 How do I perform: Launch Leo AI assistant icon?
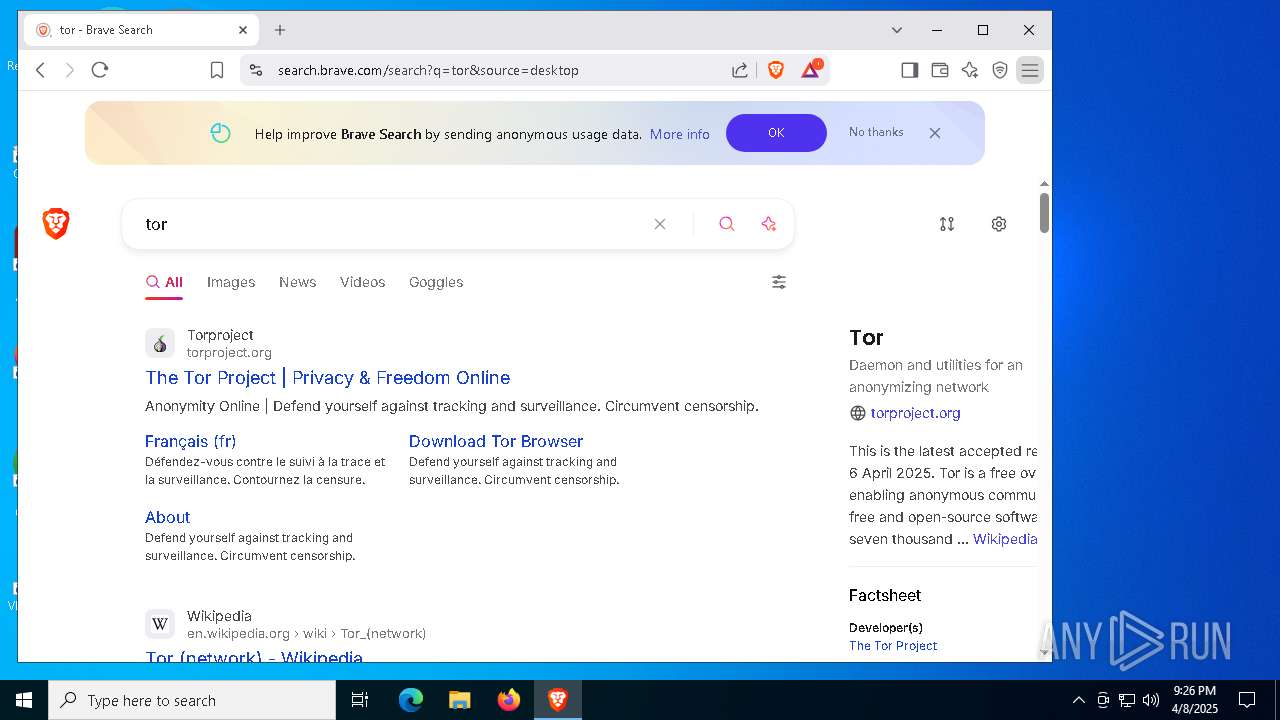coord(970,70)
